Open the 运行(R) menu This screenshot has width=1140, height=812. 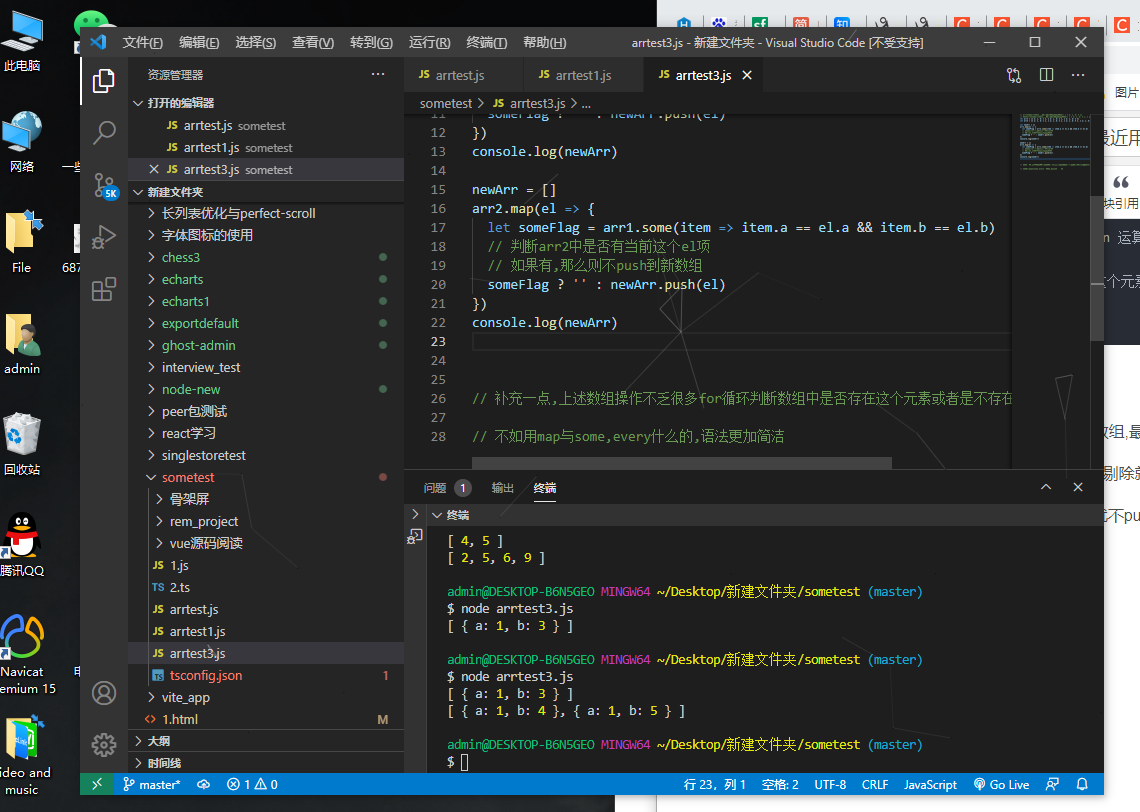click(x=430, y=43)
